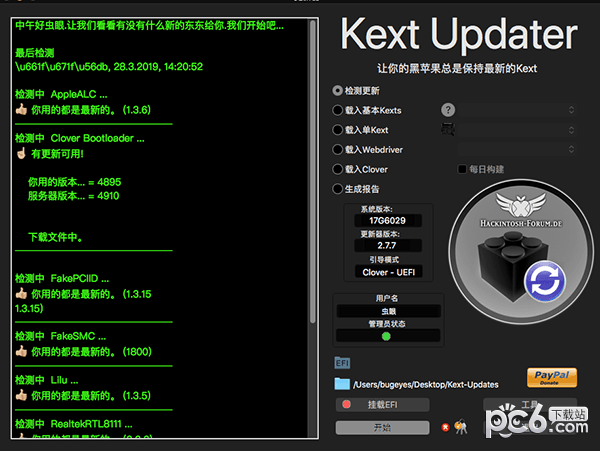Click the thumbs-up icon under AppleALC
The width and height of the screenshot is (600, 451).
[x=21, y=110]
